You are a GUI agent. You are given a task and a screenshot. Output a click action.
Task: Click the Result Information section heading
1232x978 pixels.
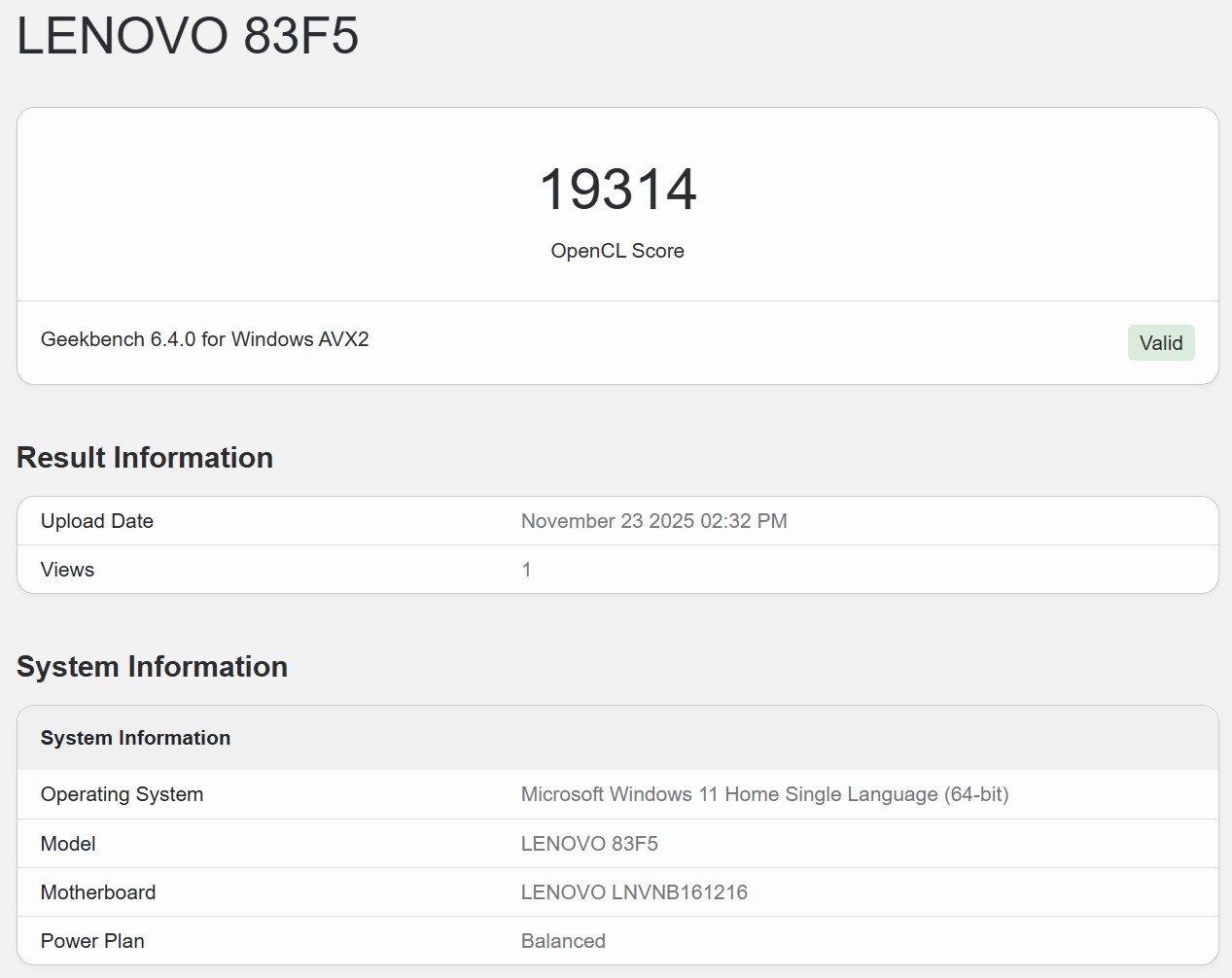[x=144, y=457]
